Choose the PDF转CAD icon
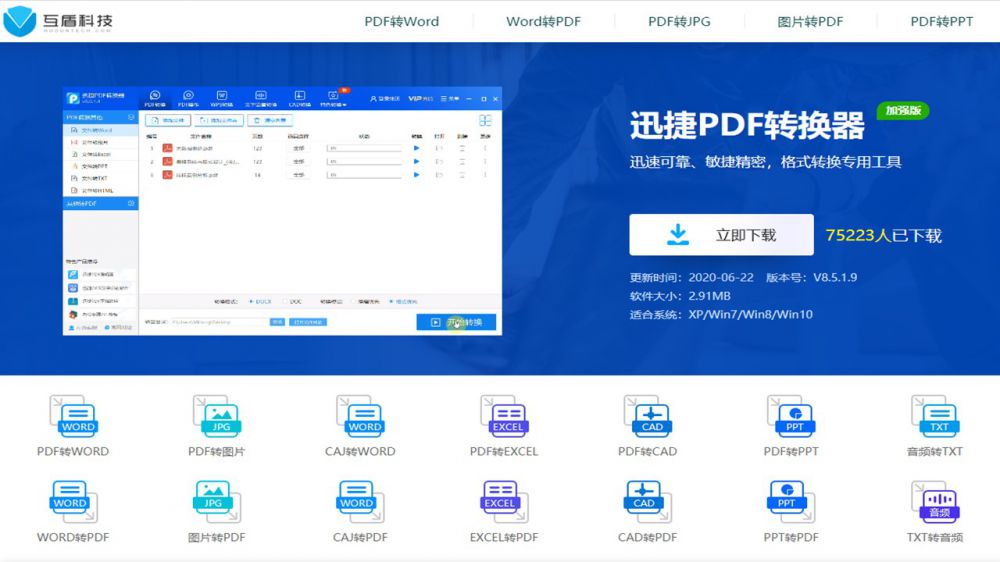 647,416
